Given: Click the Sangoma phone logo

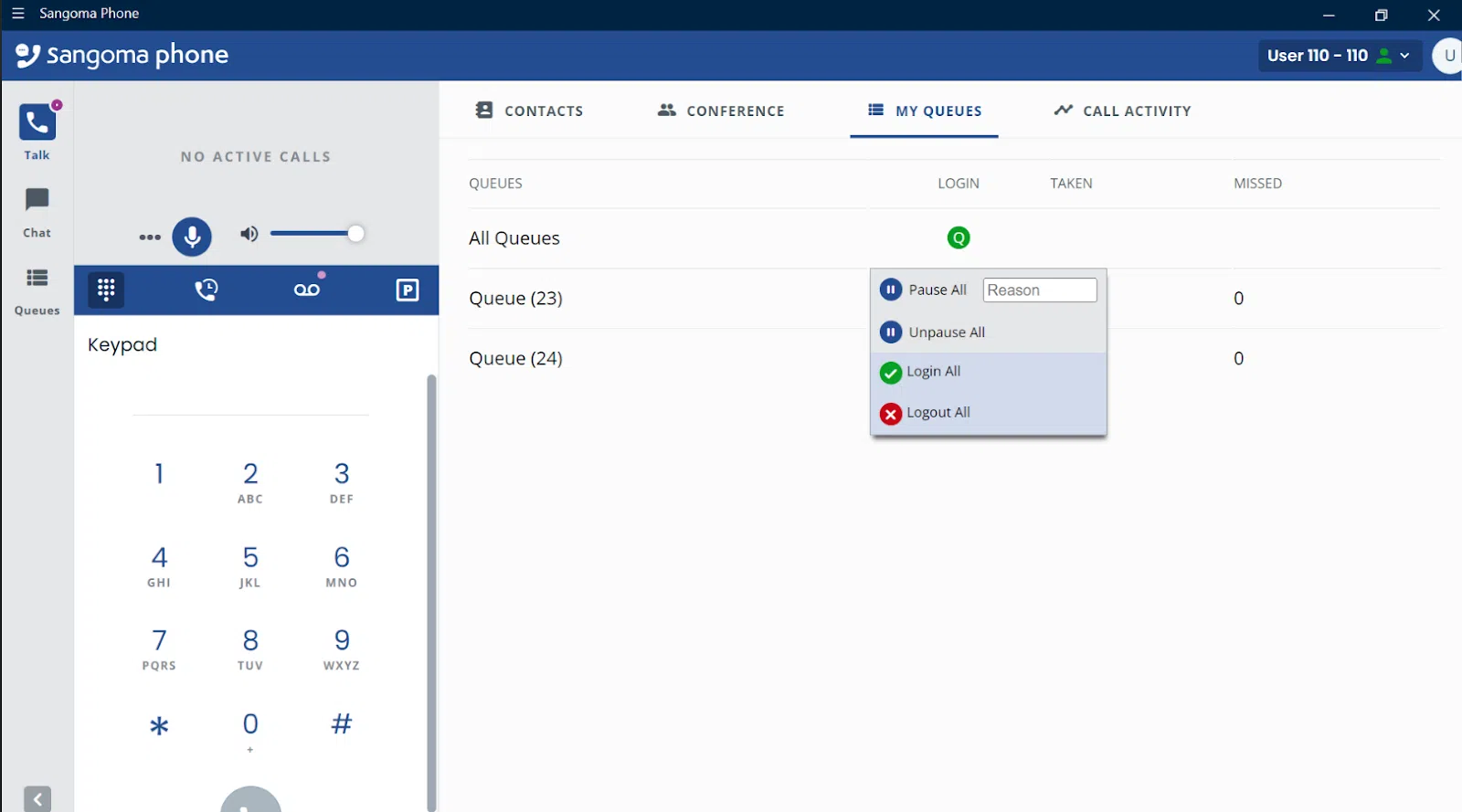Looking at the screenshot, I should tap(122, 56).
